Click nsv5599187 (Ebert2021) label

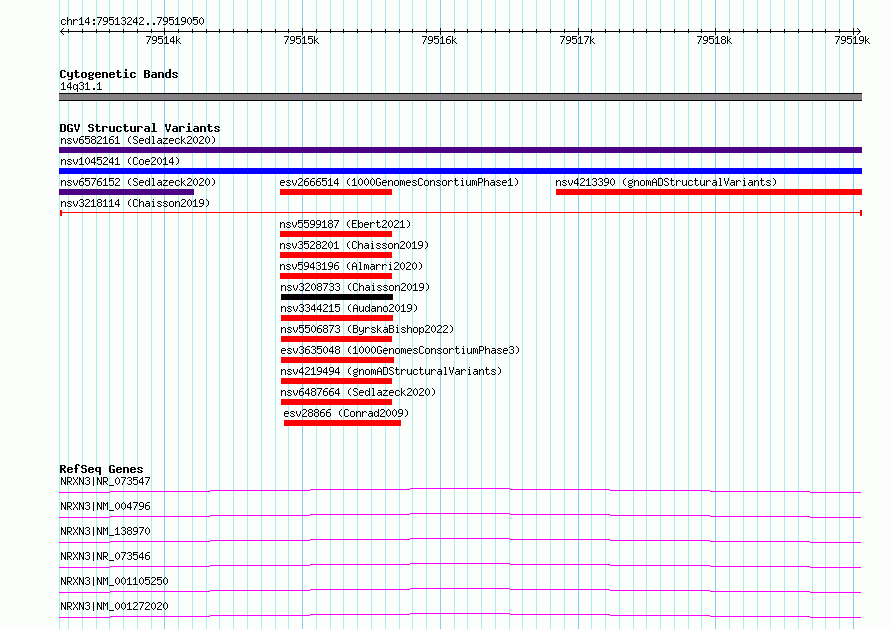pyautogui.click(x=345, y=224)
